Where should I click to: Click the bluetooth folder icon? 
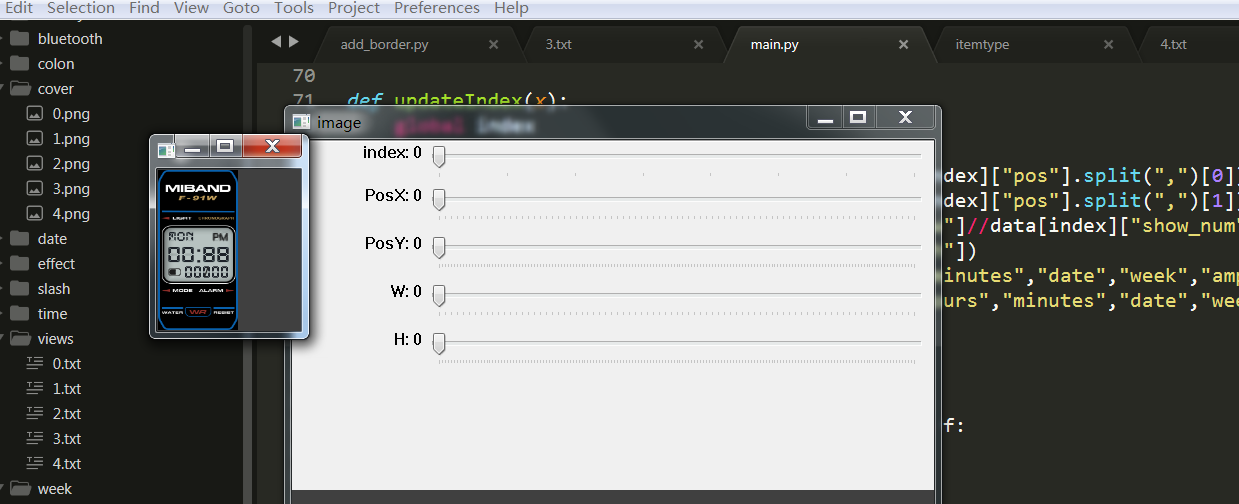coord(18,39)
